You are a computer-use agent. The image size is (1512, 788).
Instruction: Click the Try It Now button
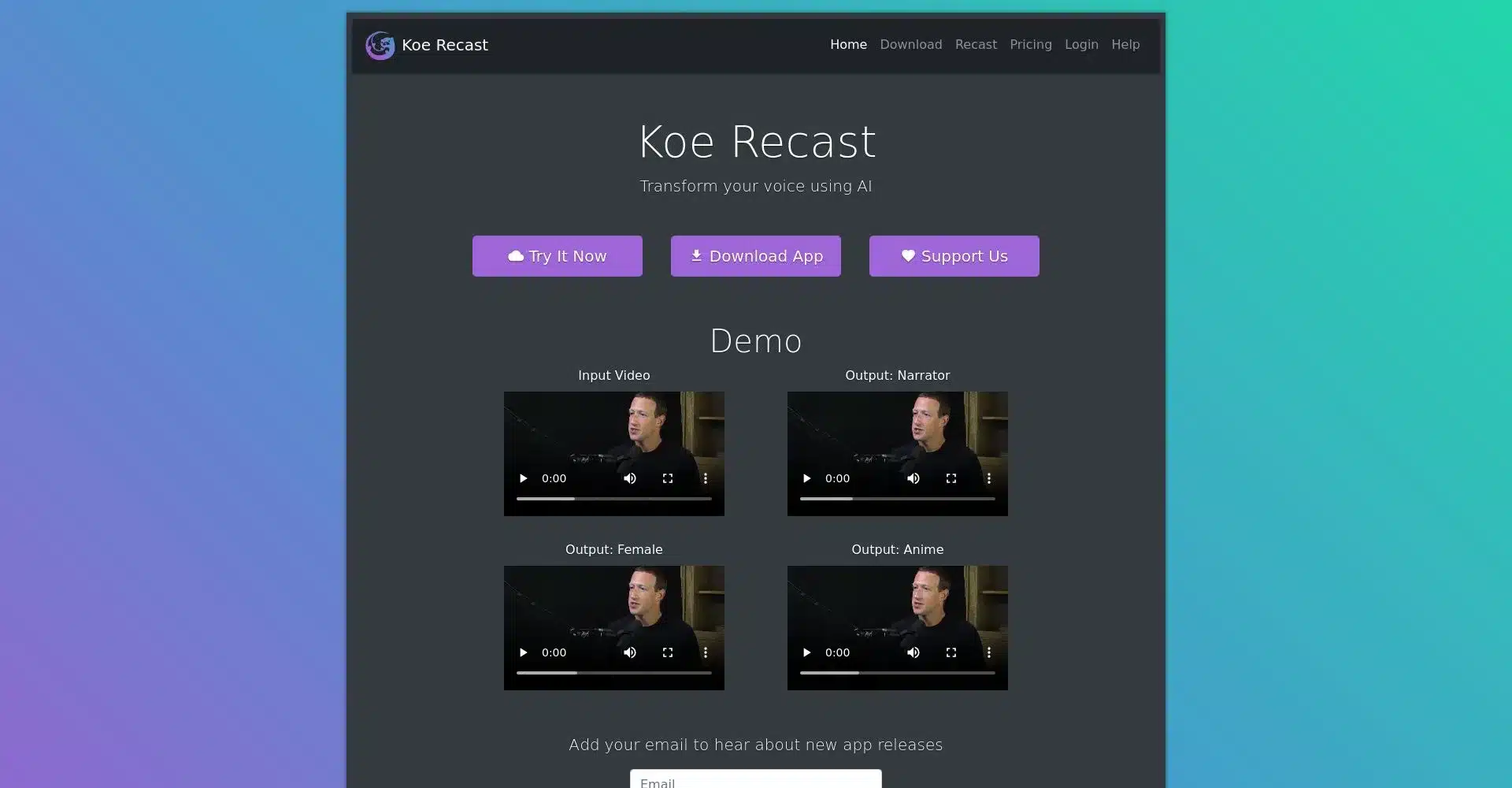pos(557,256)
